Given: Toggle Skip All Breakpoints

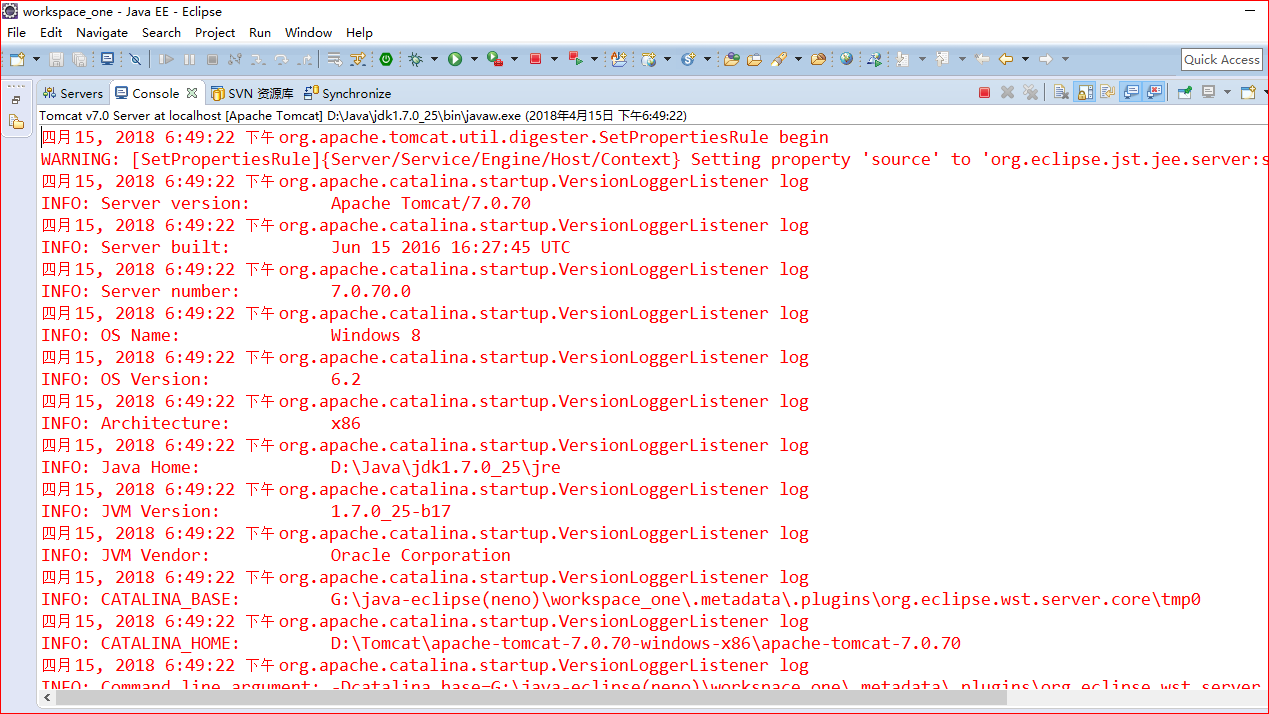Looking at the screenshot, I should coord(135,59).
